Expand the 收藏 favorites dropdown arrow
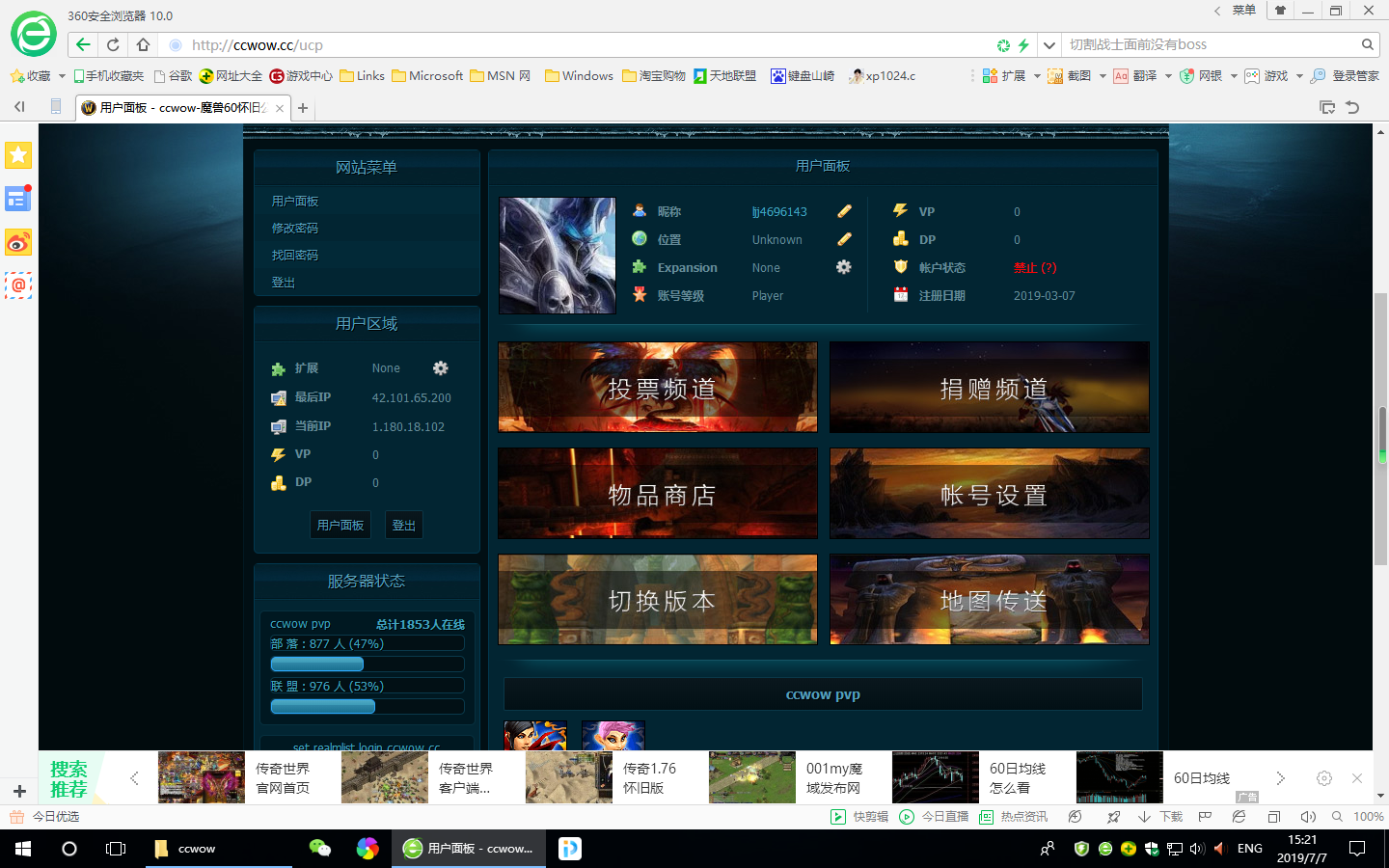1389x868 pixels. (x=62, y=76)
